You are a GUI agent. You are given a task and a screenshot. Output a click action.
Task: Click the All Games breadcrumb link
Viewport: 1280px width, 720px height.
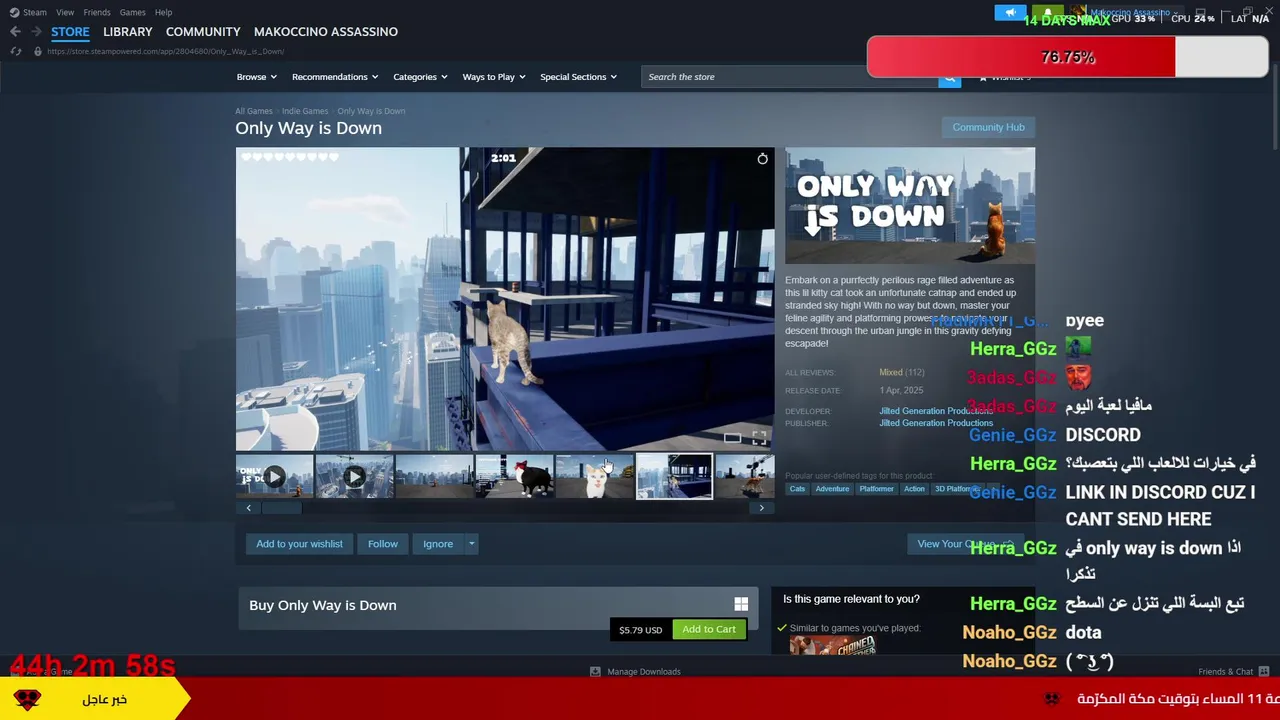pos(254,111)
